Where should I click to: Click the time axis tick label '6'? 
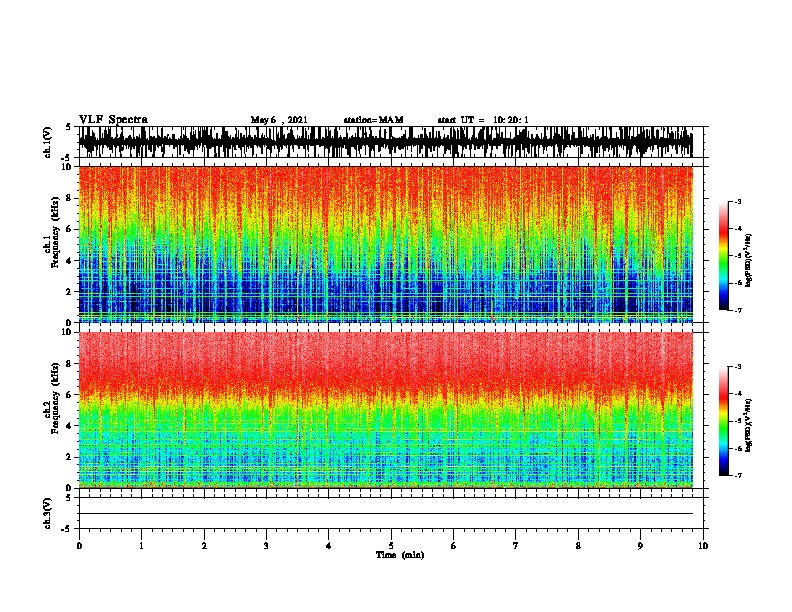[x=454, y=546]
